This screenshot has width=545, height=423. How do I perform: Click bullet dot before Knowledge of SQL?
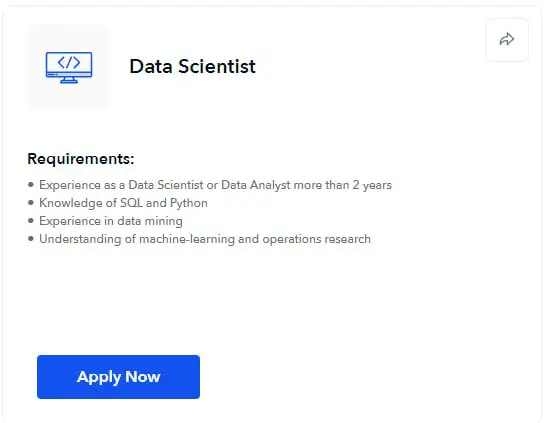point(31,203)
